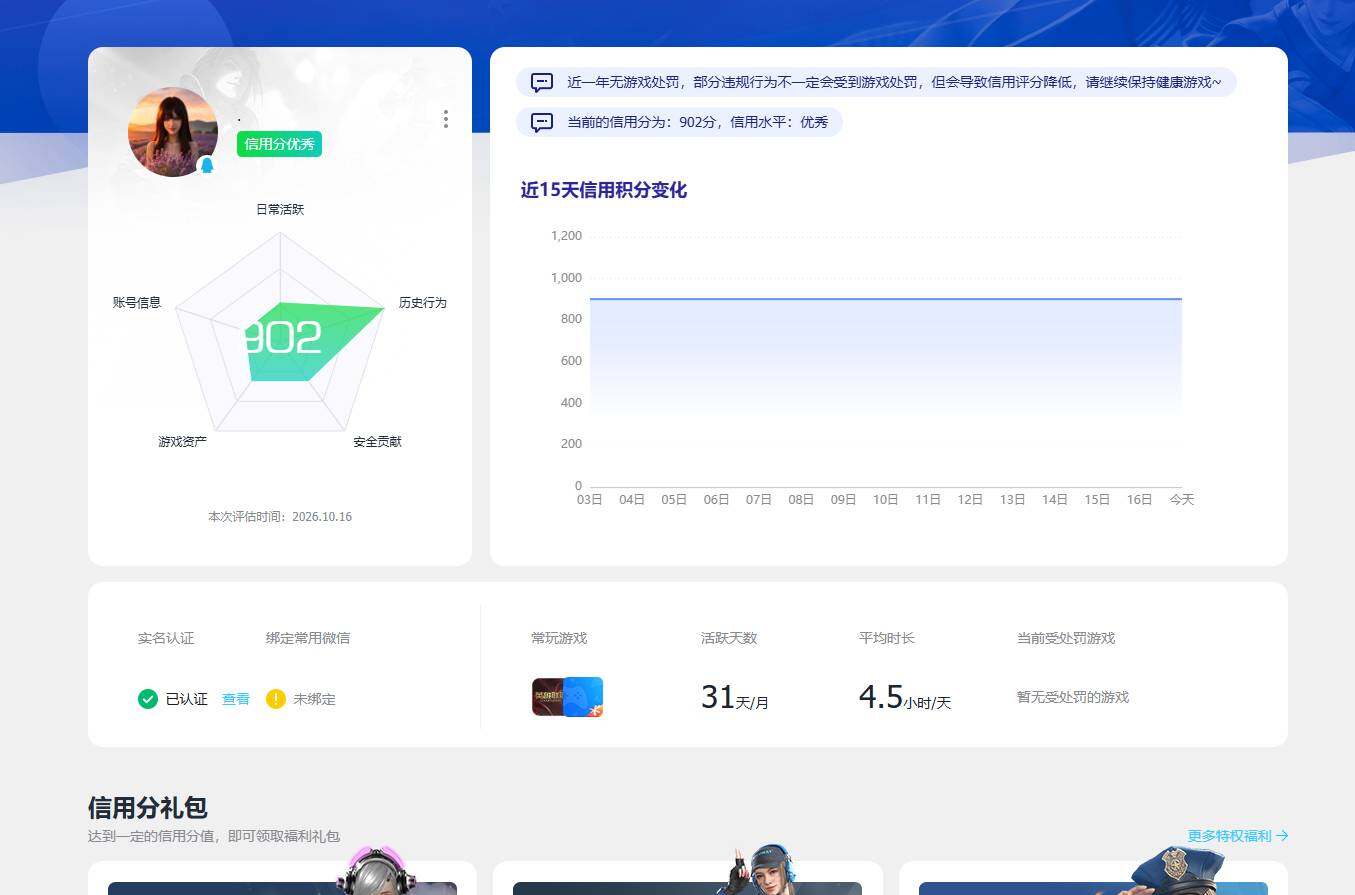The image size is (1355, 895).
Task: Click the 绑定常用微信 label
Action: [308, 638]
